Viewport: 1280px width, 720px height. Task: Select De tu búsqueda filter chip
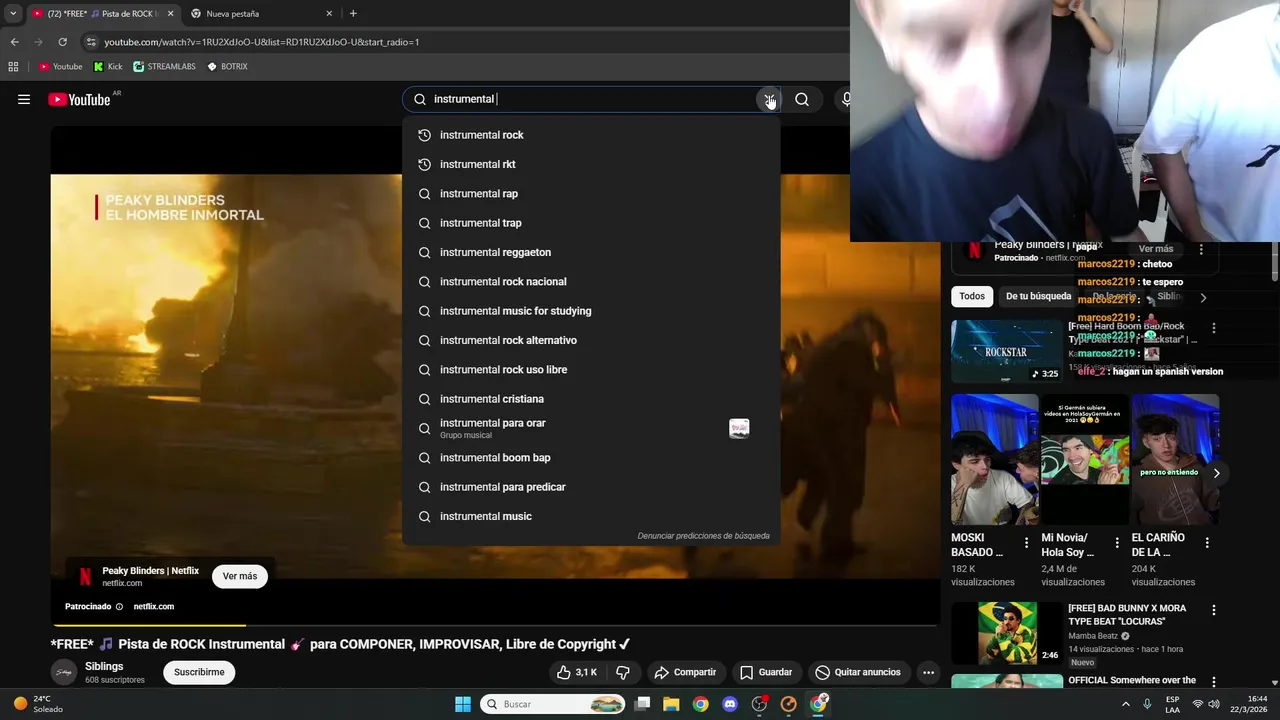click(x=1038, y=296)
